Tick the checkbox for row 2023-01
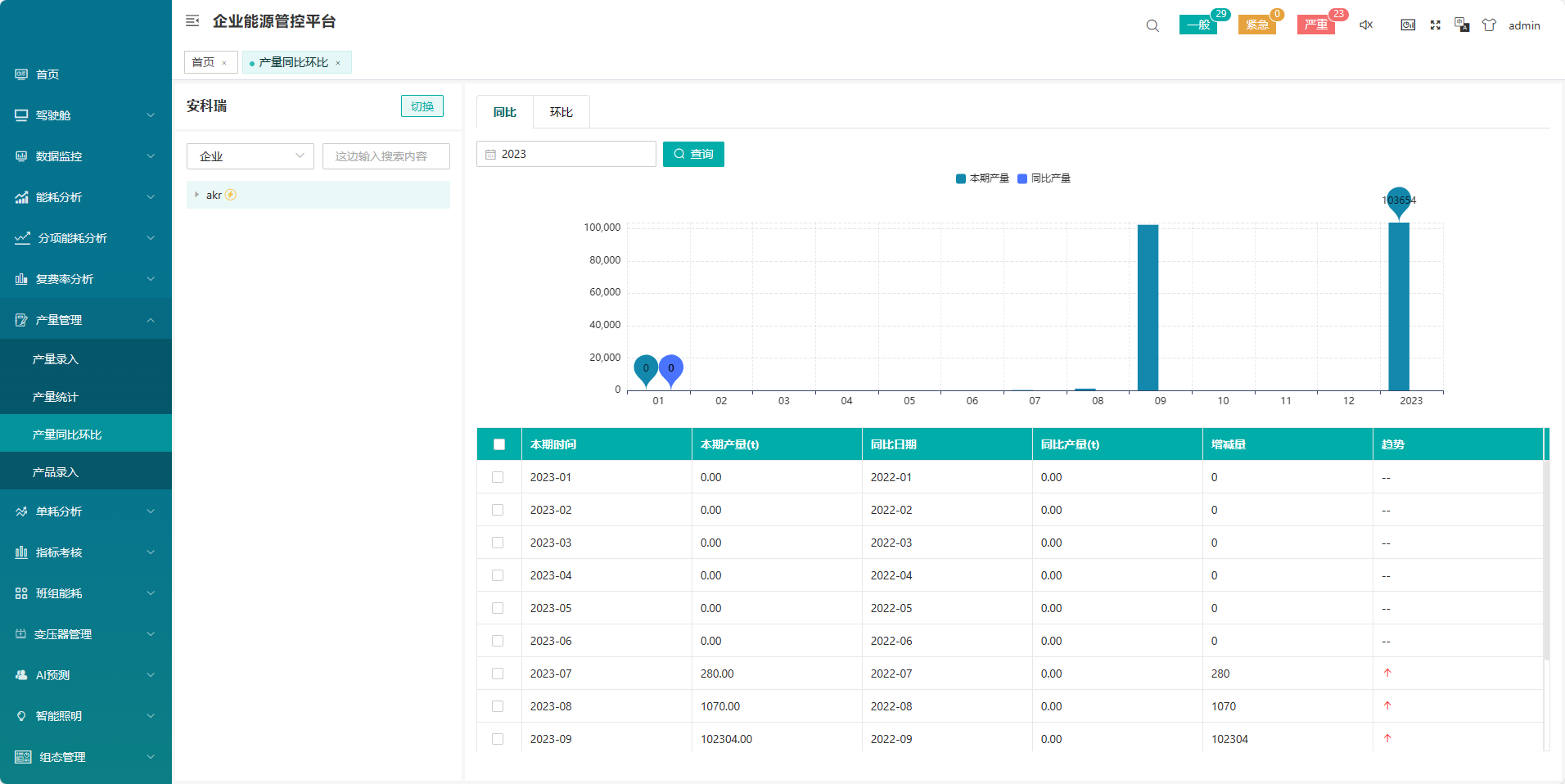 point(498,477)
